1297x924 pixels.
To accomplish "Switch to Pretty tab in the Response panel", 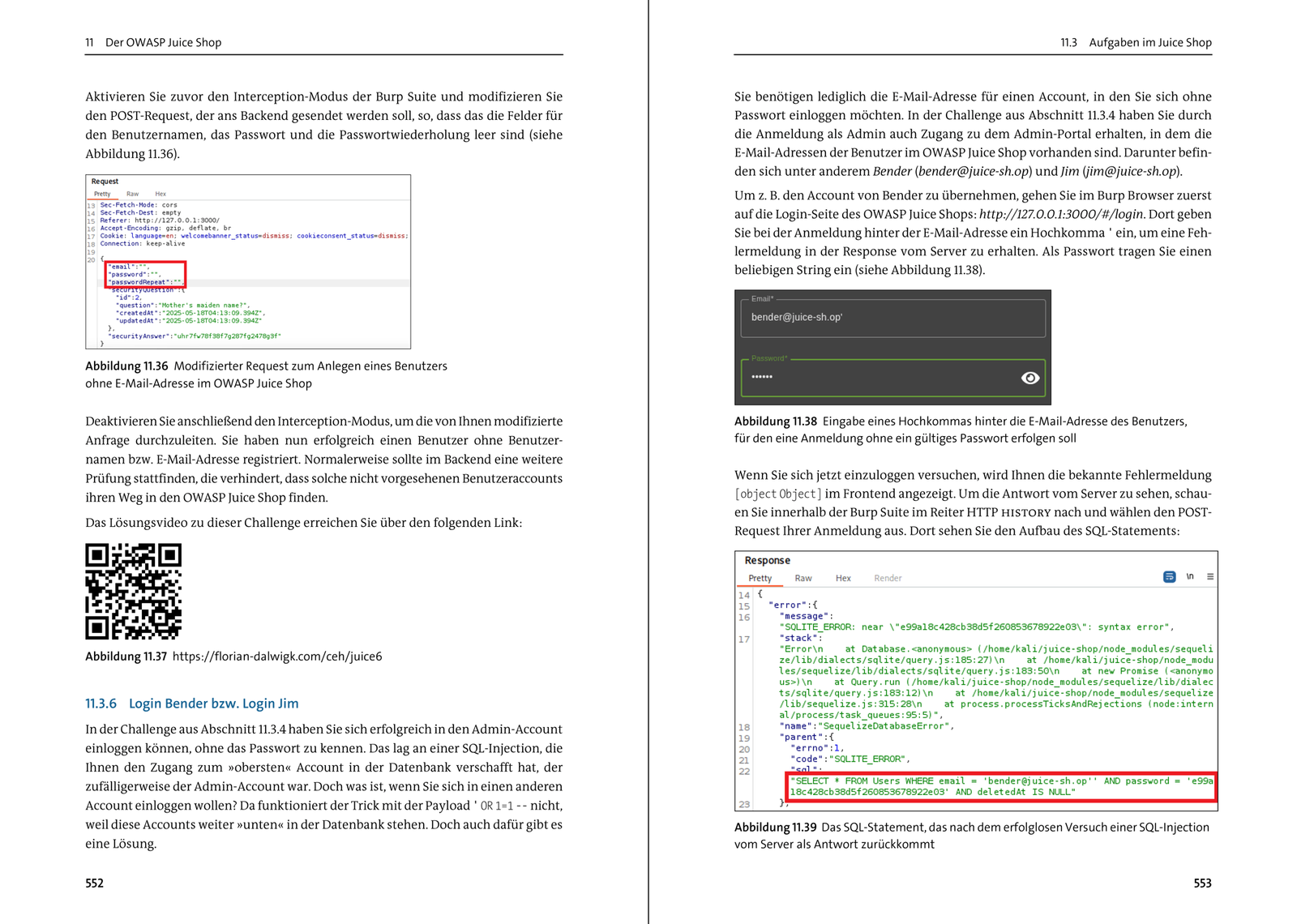I will tap(760, 578).
